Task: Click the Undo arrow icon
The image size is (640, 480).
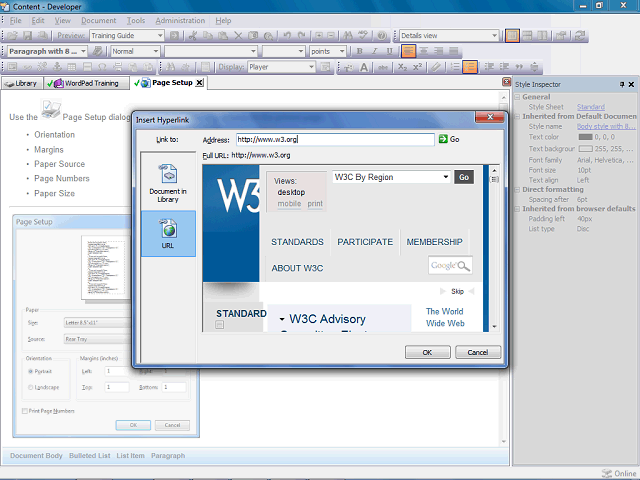Action: [287, 36]
